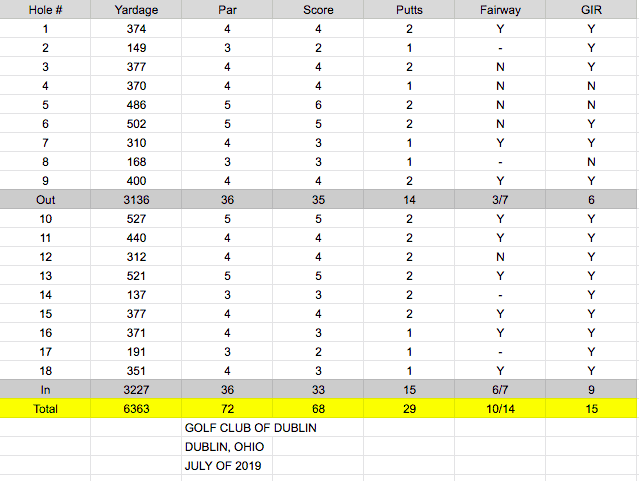Select the 10/14 fairway total cell

click(499, 408)
